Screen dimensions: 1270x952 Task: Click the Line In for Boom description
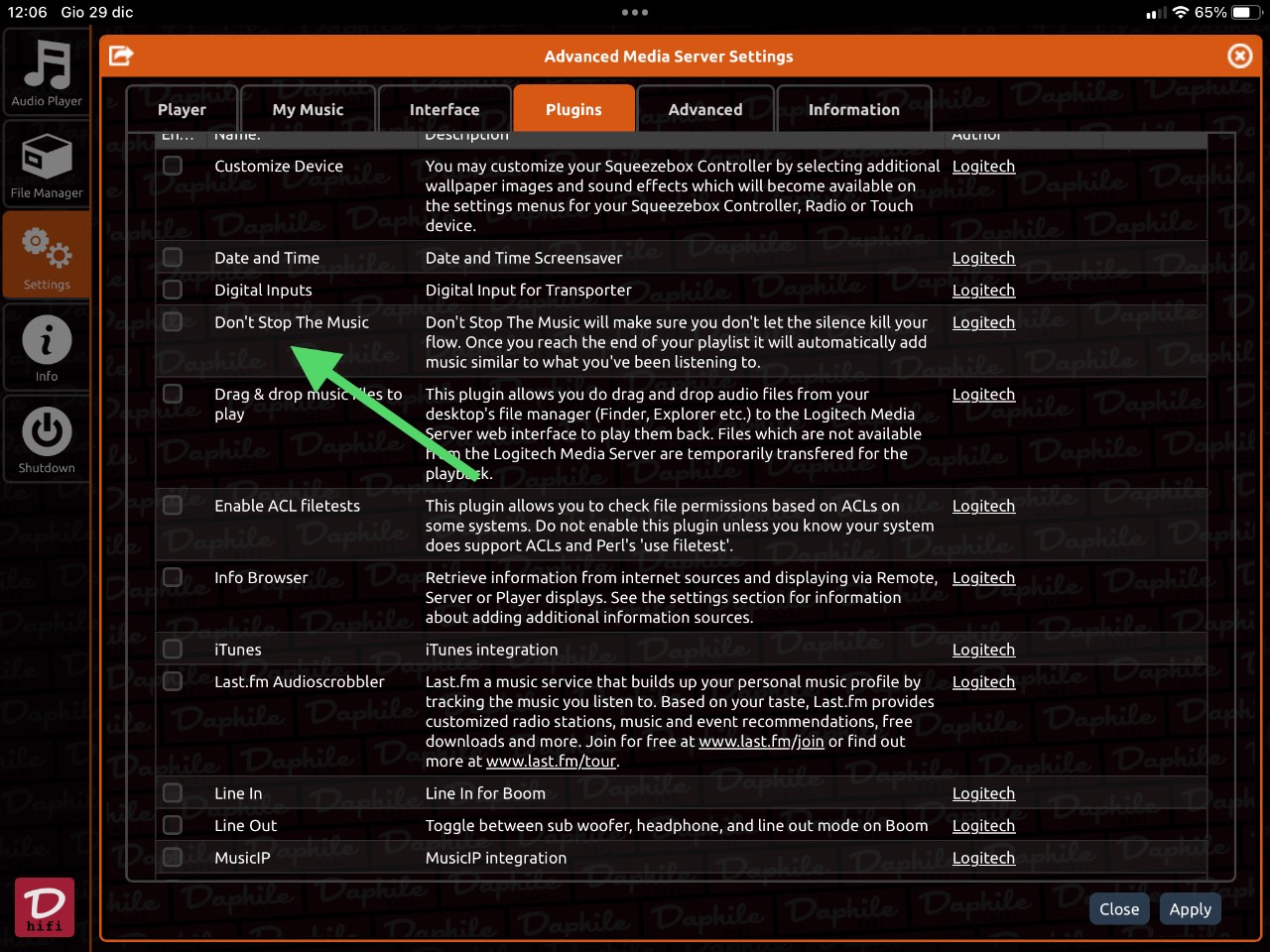(x=485, y=793)
